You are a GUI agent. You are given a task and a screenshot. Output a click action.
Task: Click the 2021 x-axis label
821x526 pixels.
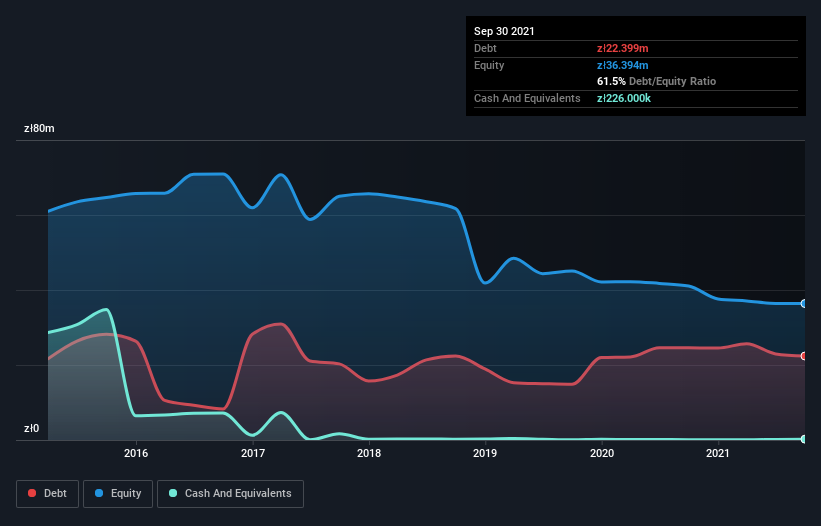[x=718, y=453]
